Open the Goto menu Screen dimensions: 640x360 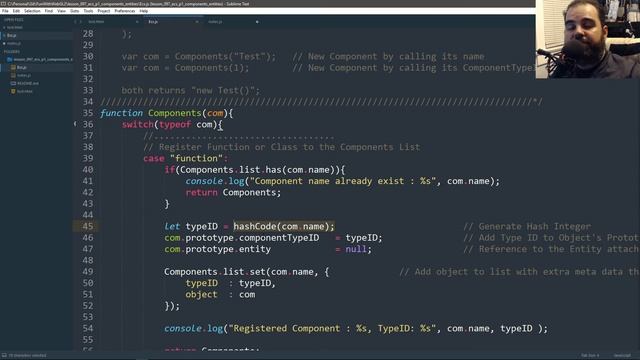[x=75, y=11]
